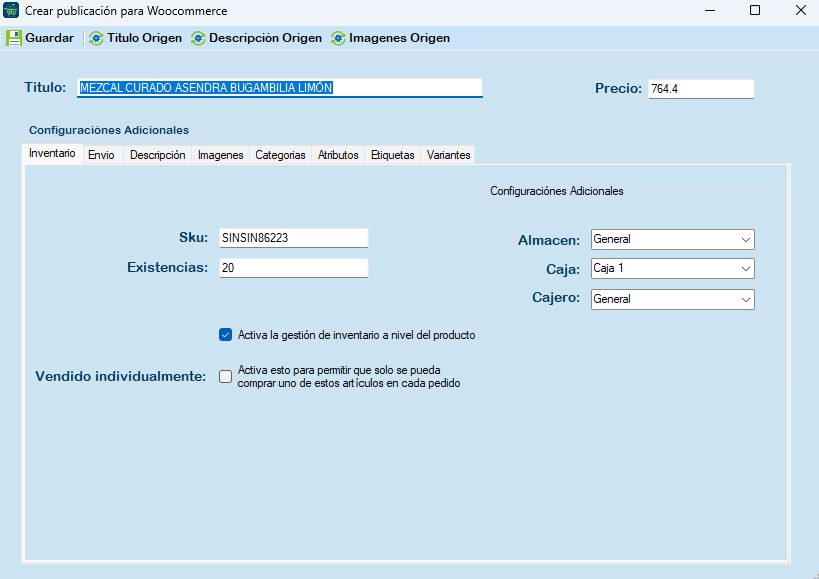Open the Variantes tab
This screenshot has height=579, width=819.
click(x=448, y=155)
